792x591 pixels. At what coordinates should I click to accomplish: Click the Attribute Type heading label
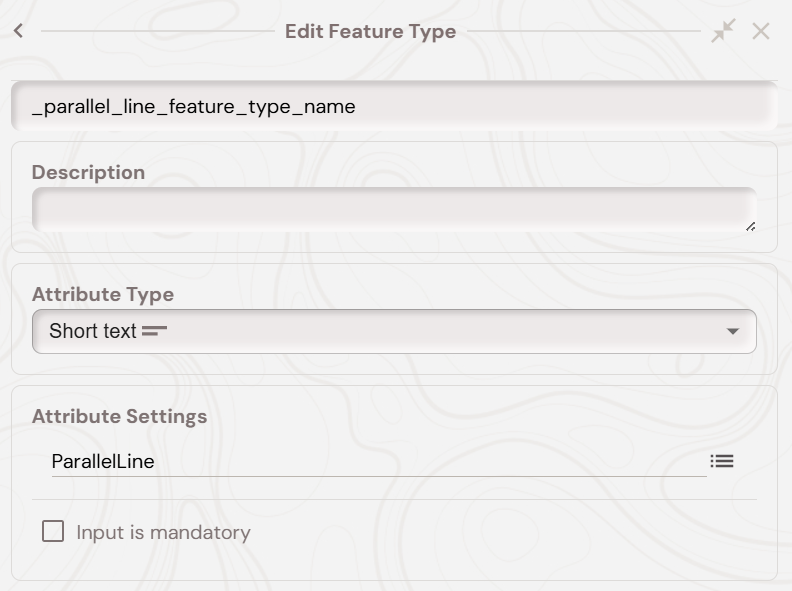(x=103, y=294)
